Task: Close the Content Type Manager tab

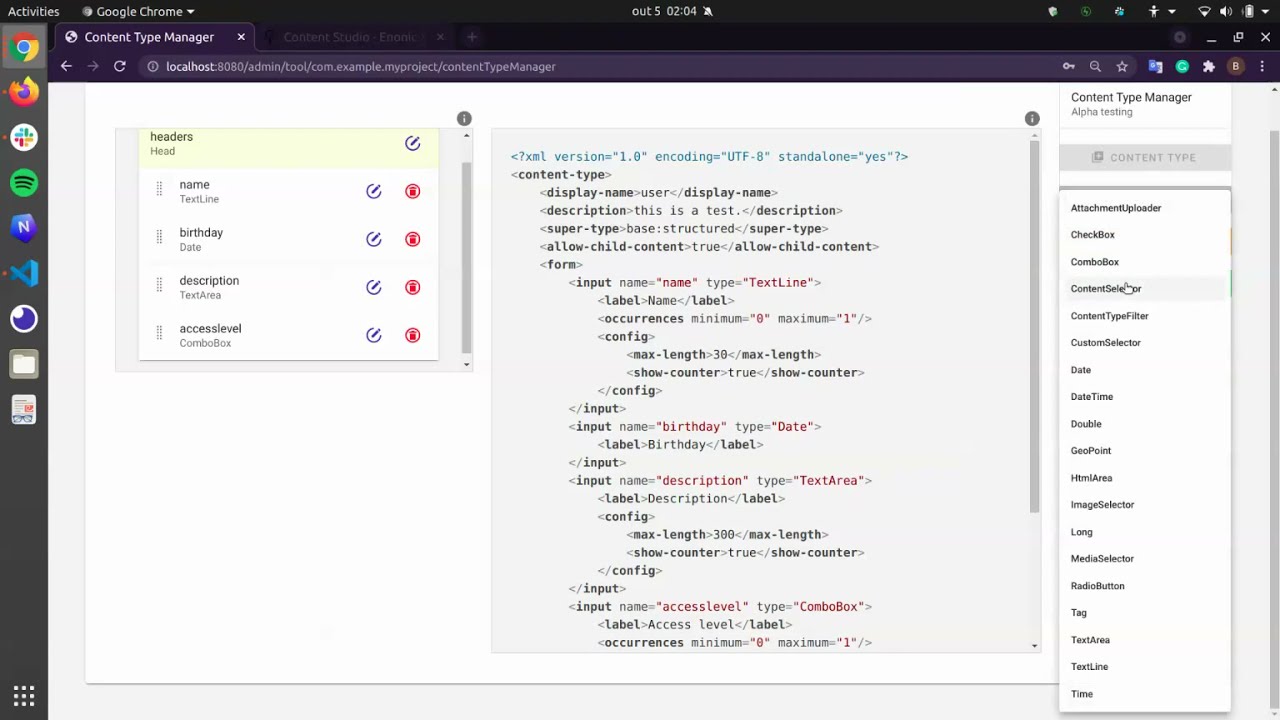Action: [x=241, y=37]
